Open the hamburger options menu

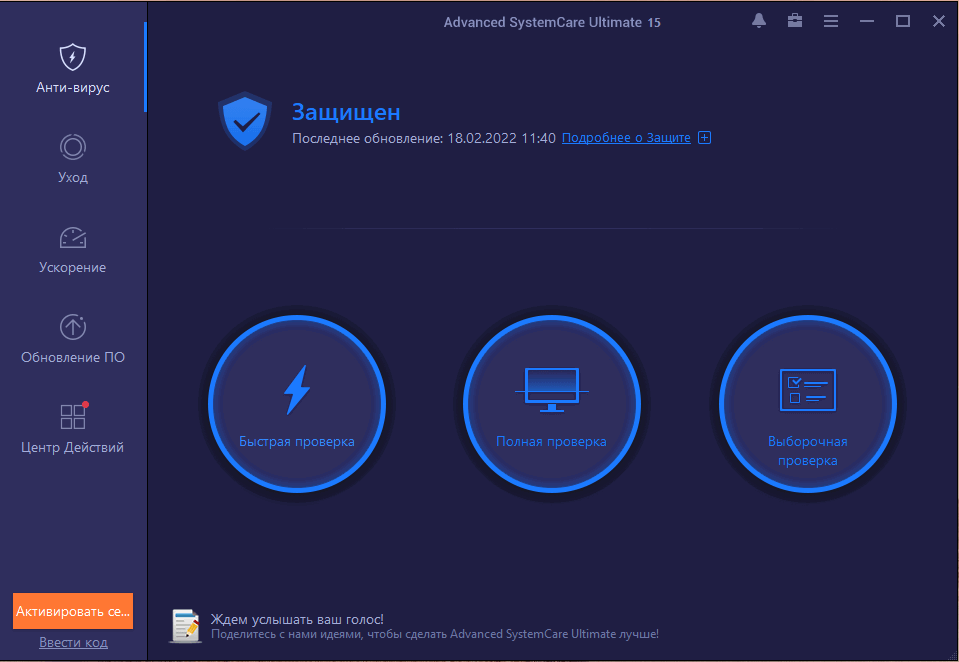pyautogui.click(x=831, y=21)
